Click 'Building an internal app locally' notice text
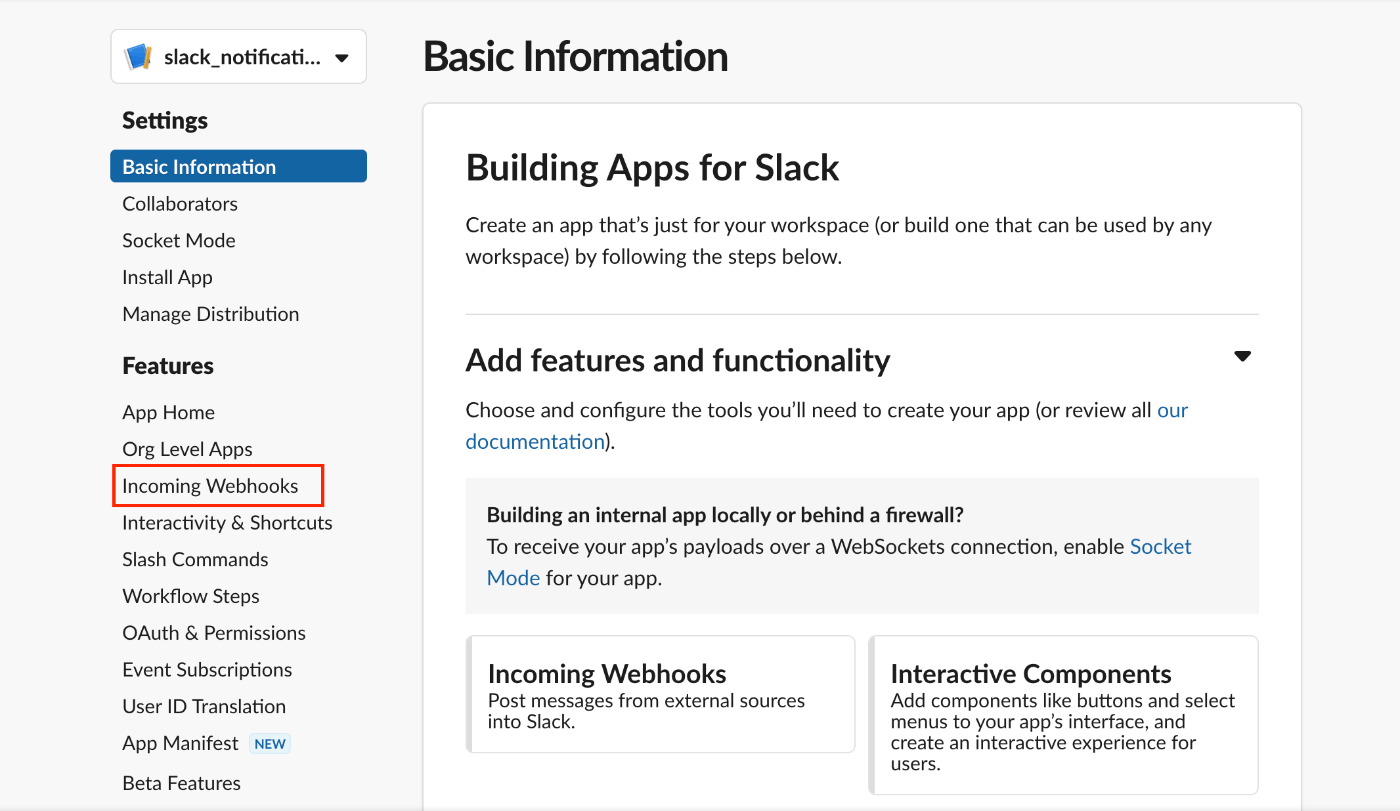 725,516
